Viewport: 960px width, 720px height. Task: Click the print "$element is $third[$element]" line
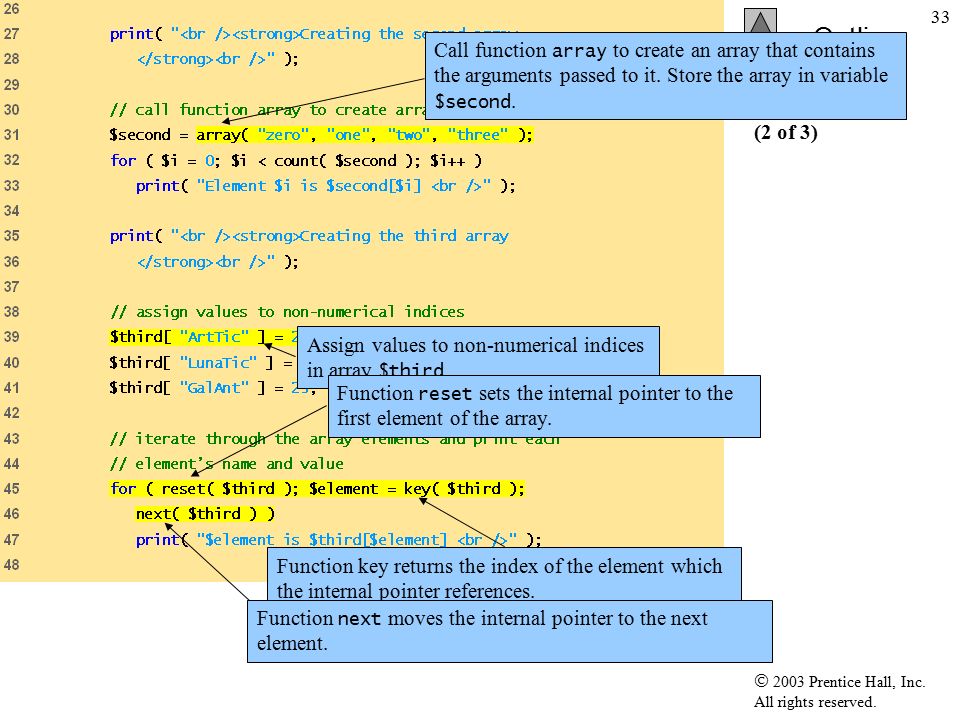(338, 539)
